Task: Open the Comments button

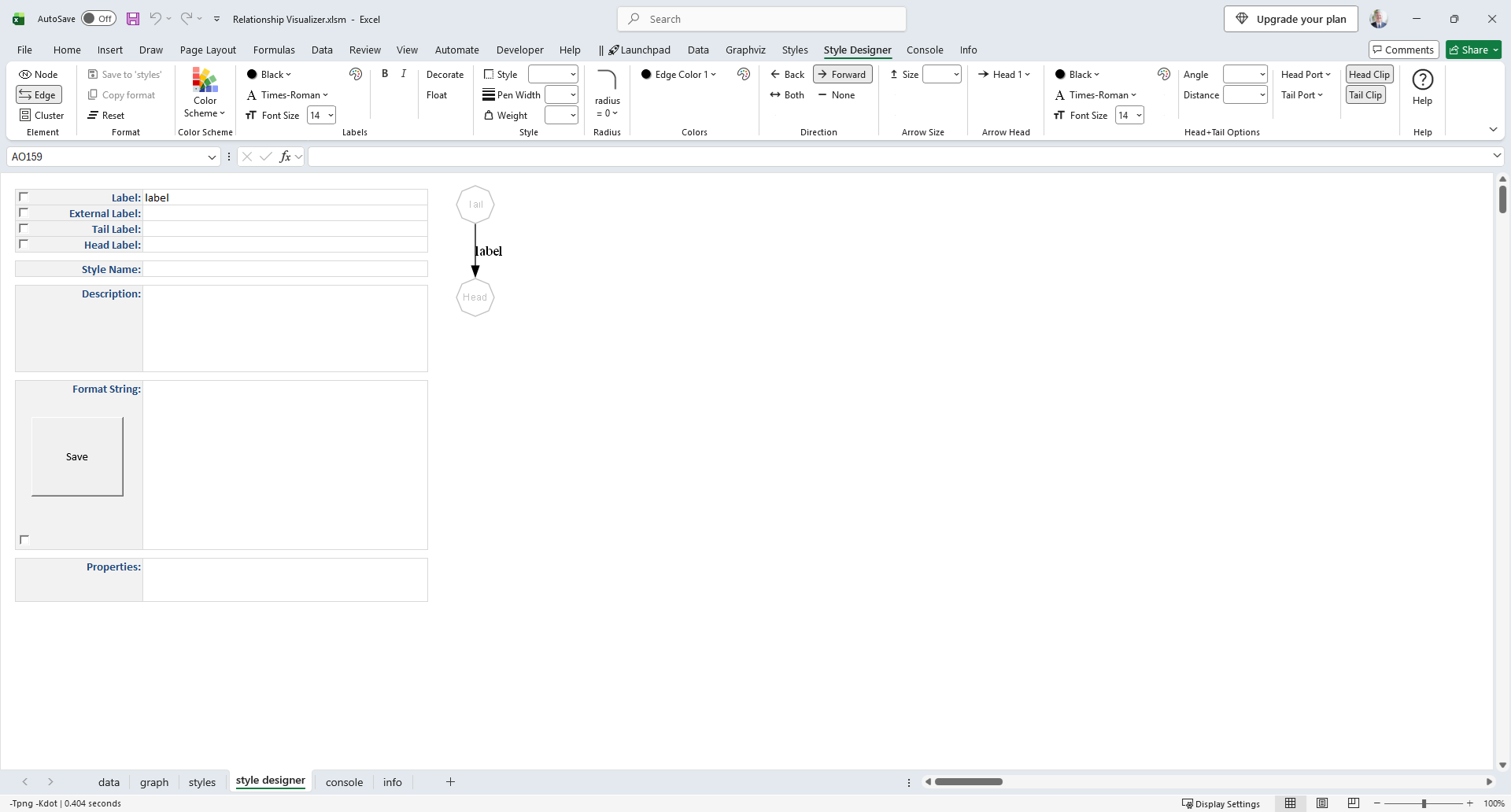Action: click(x=1404, y=50)
